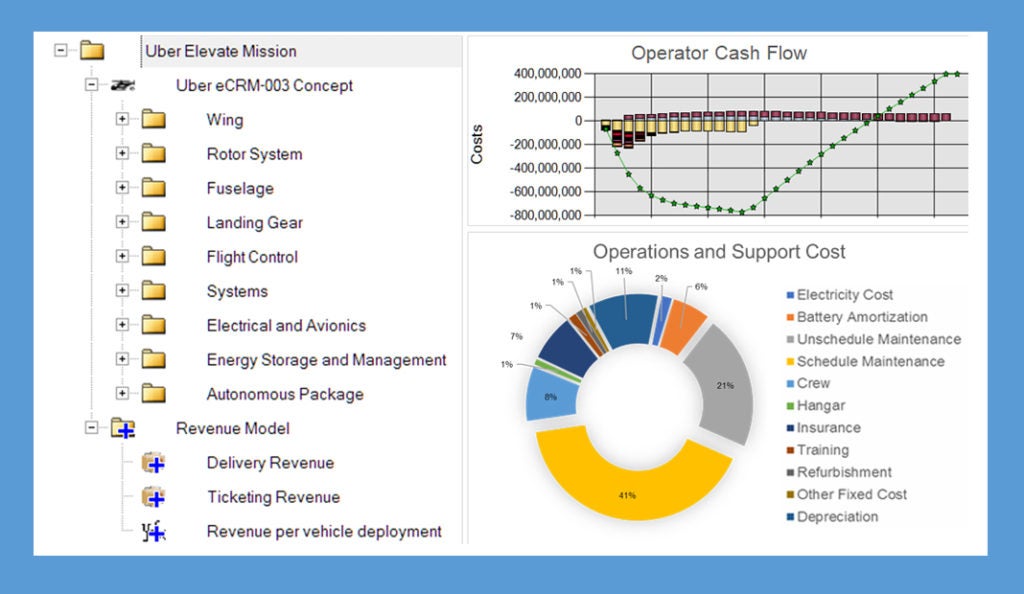Click the Operations and Support Cost title
The height and width of the screenshot is (594, 1024).
point(719,252)
